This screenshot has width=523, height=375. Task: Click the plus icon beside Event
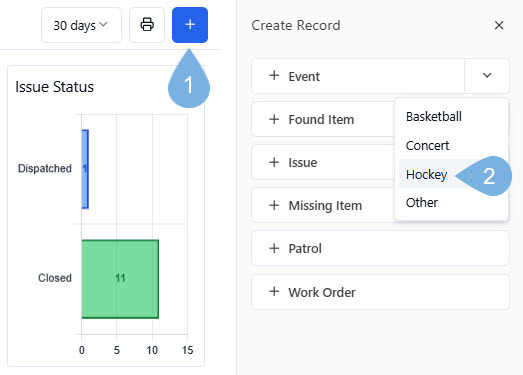click(274, 75)
